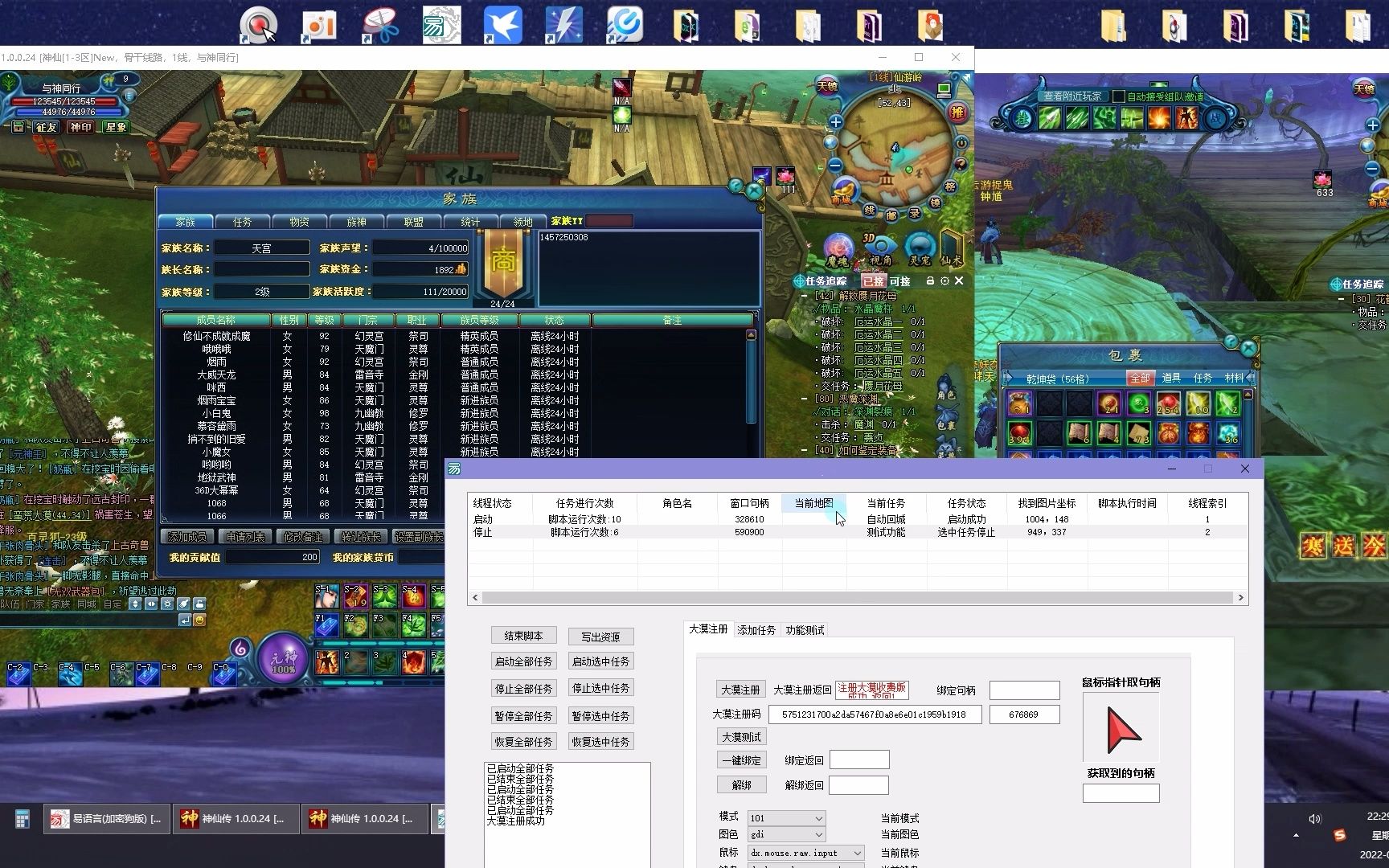Select 道具 filter tab in inventory

[x=1171, y=378]
